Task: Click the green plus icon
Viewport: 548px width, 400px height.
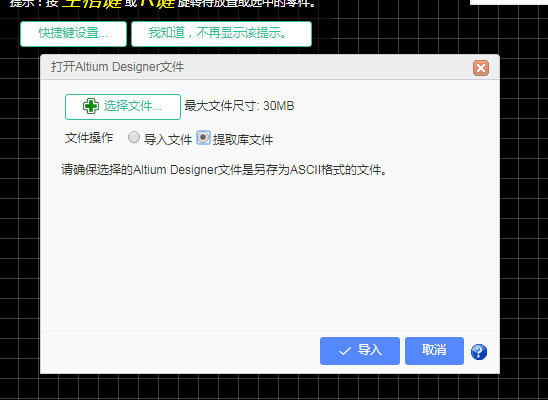Action: click(91, 106)
